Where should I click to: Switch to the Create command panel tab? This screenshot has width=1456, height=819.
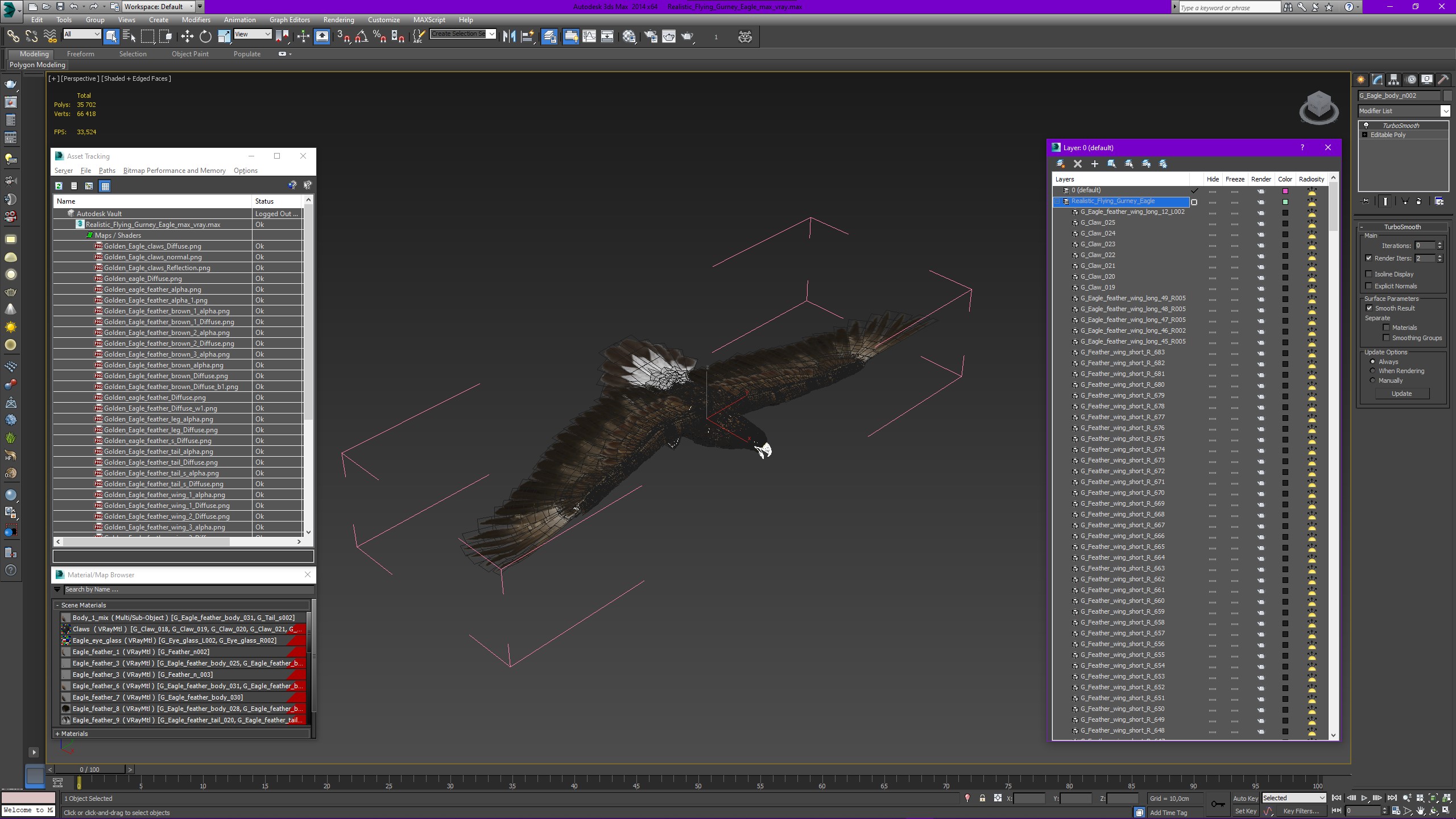coord(1360,80)
